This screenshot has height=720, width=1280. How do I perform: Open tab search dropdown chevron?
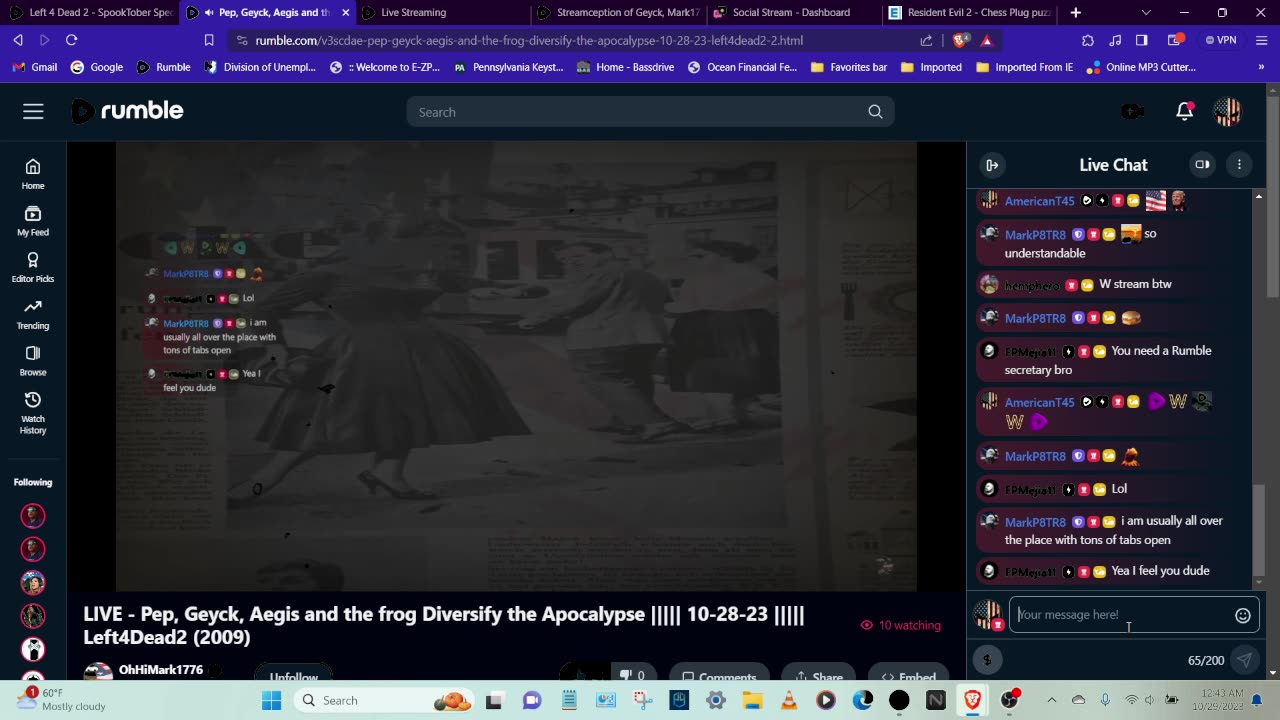[x=1146, y=13]
